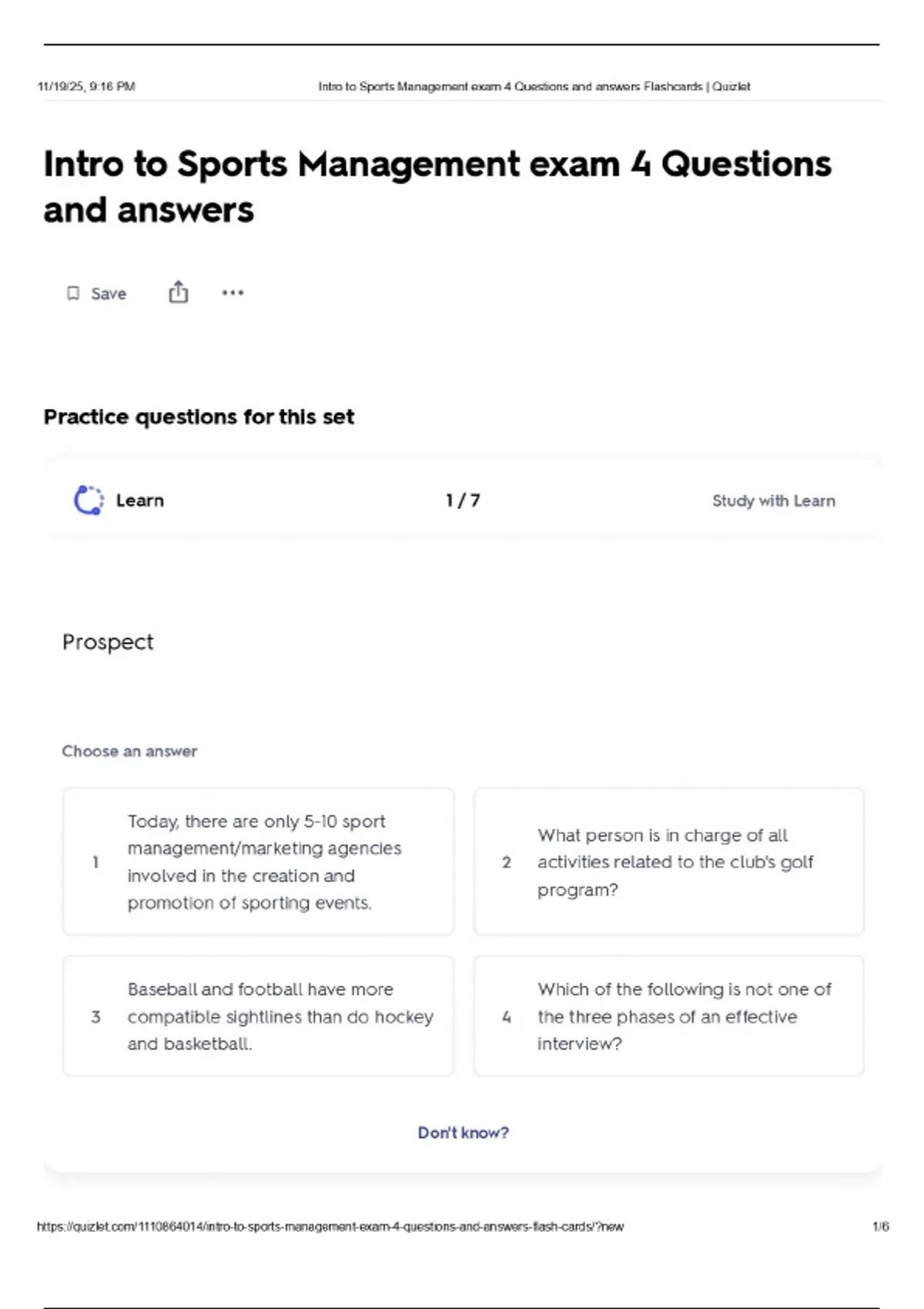Click the Learn label beside the icon
The image size is (924, 1309).
click(x=140, y=500)
